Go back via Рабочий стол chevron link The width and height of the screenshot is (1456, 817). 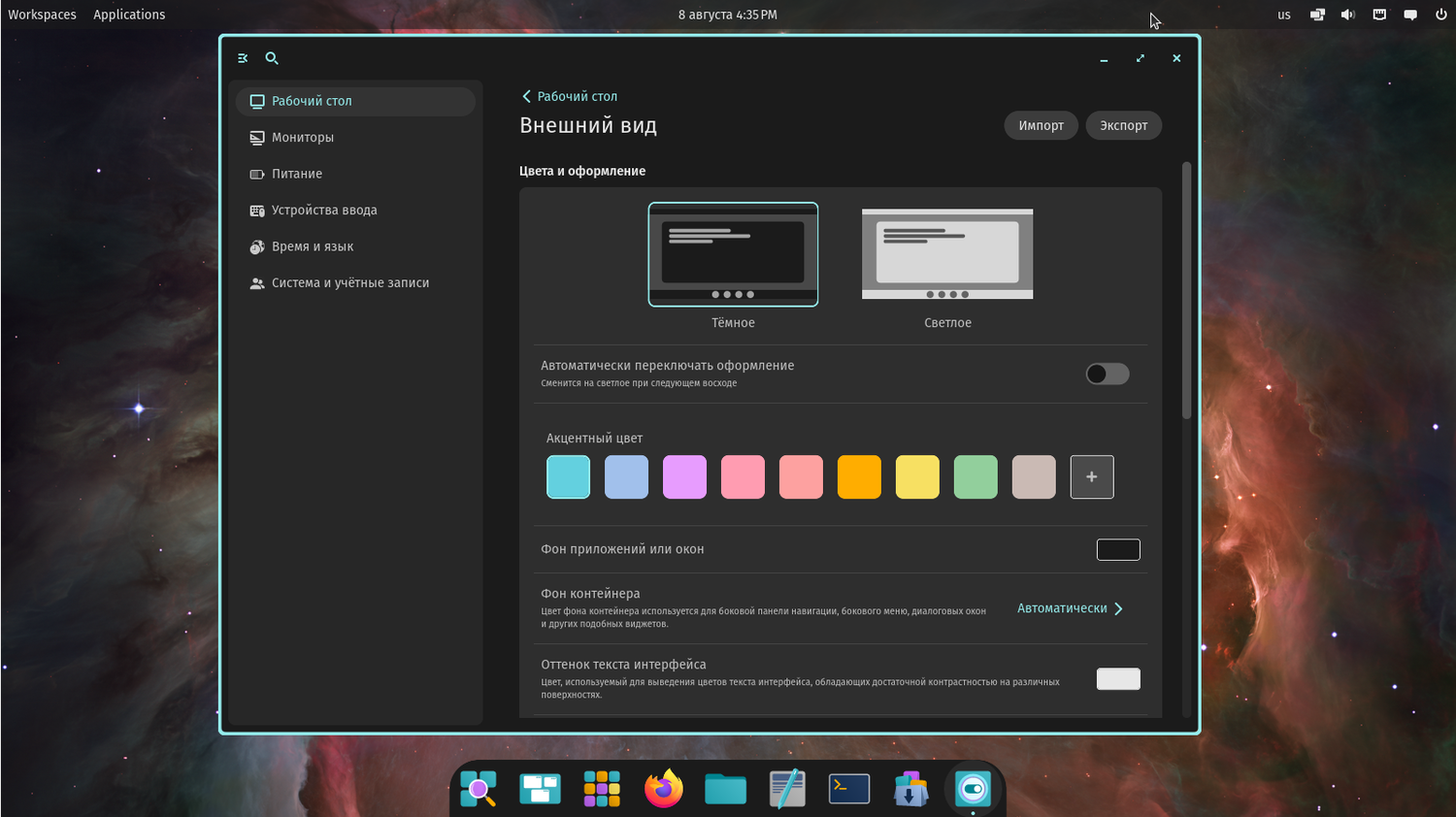[x=569, y=96]
